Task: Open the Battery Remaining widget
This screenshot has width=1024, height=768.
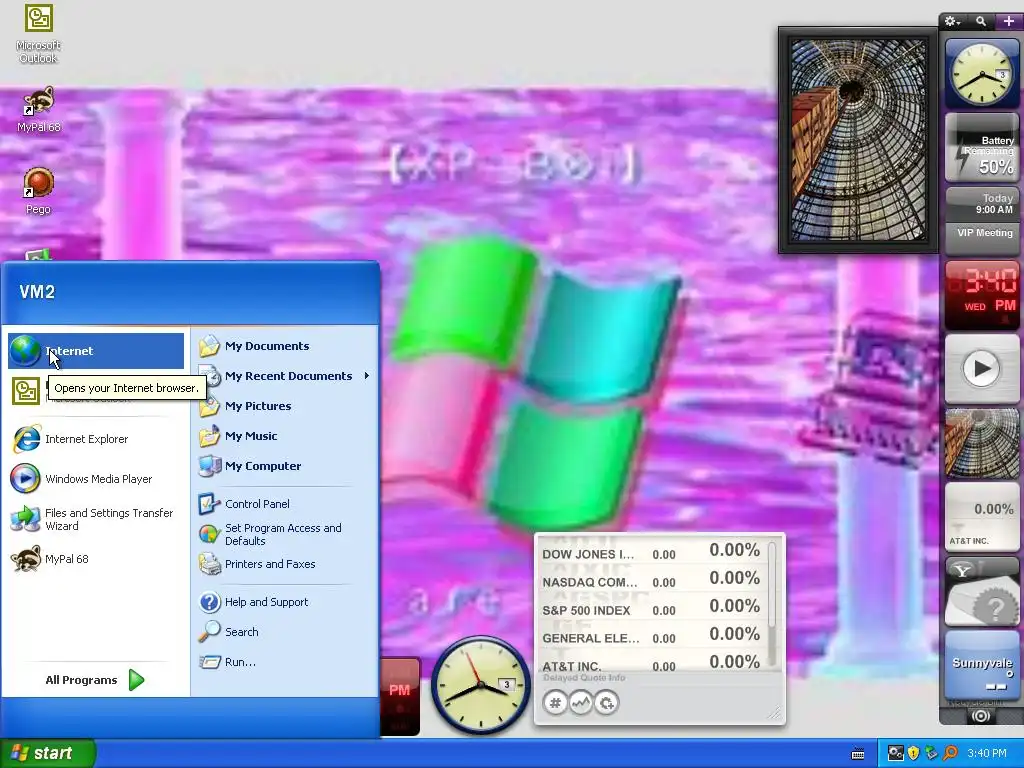Action: (x=982, y=148)
